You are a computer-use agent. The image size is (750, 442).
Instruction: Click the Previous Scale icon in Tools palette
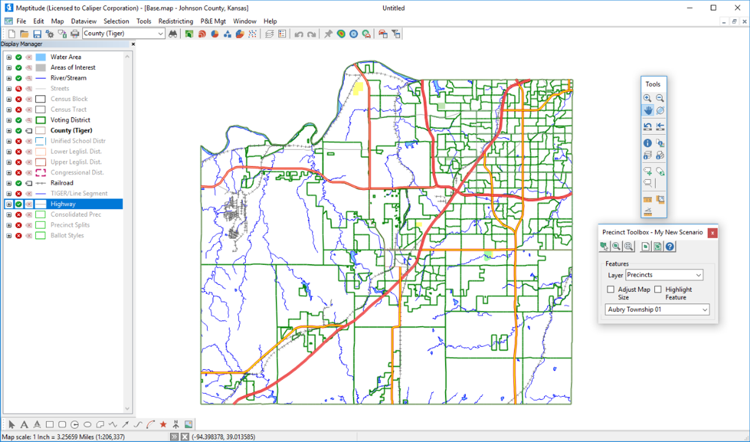click(x=647, y=127)
